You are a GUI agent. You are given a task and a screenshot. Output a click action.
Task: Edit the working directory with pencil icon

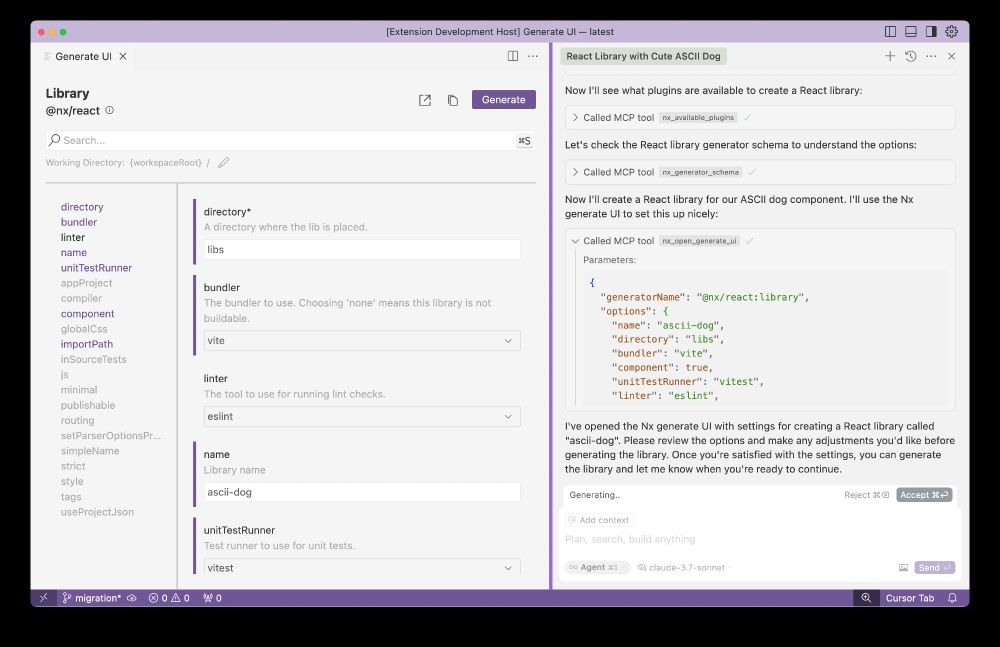223,163
